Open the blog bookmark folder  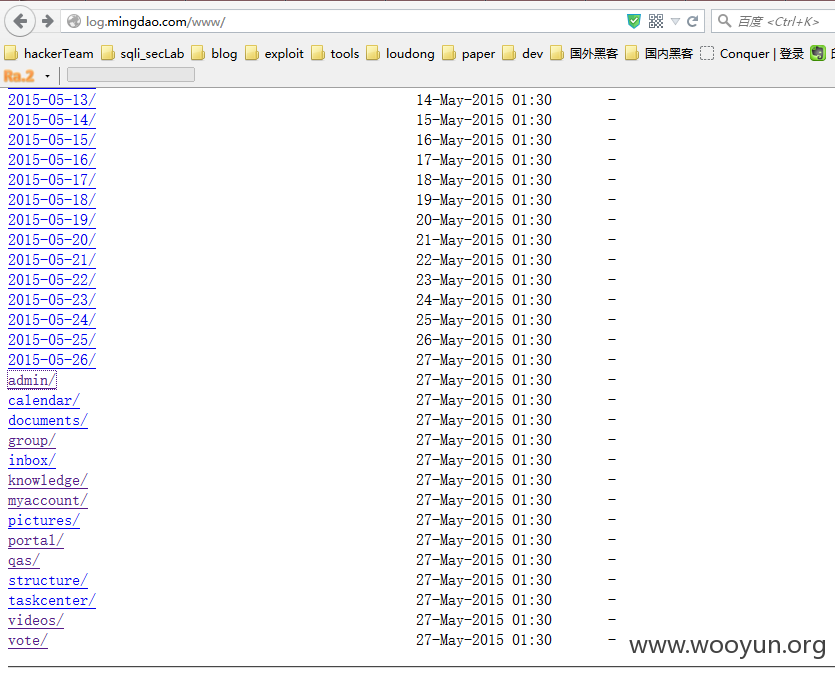coord(214,53)
